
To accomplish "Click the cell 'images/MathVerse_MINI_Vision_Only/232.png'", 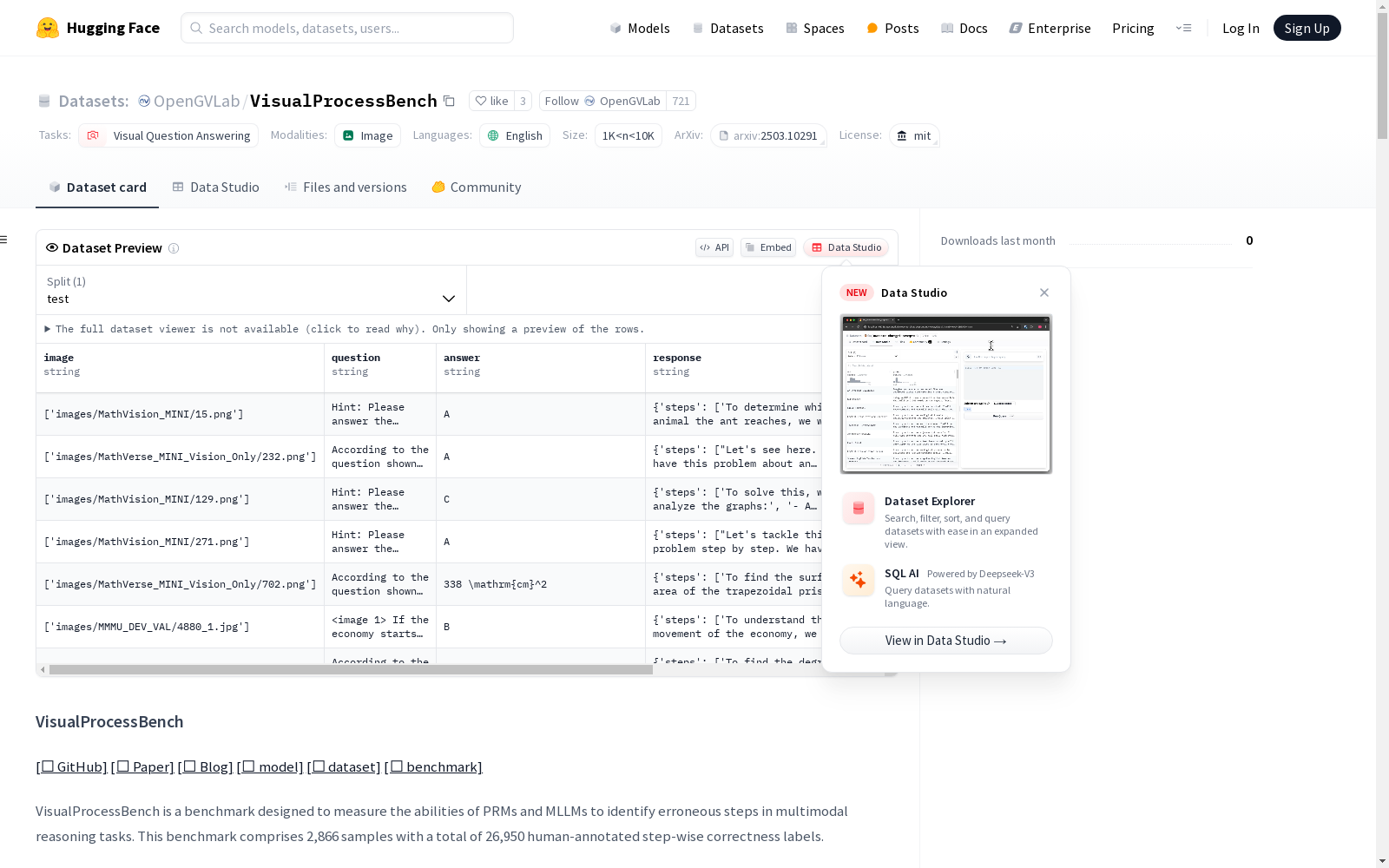I will coord(181,457).
